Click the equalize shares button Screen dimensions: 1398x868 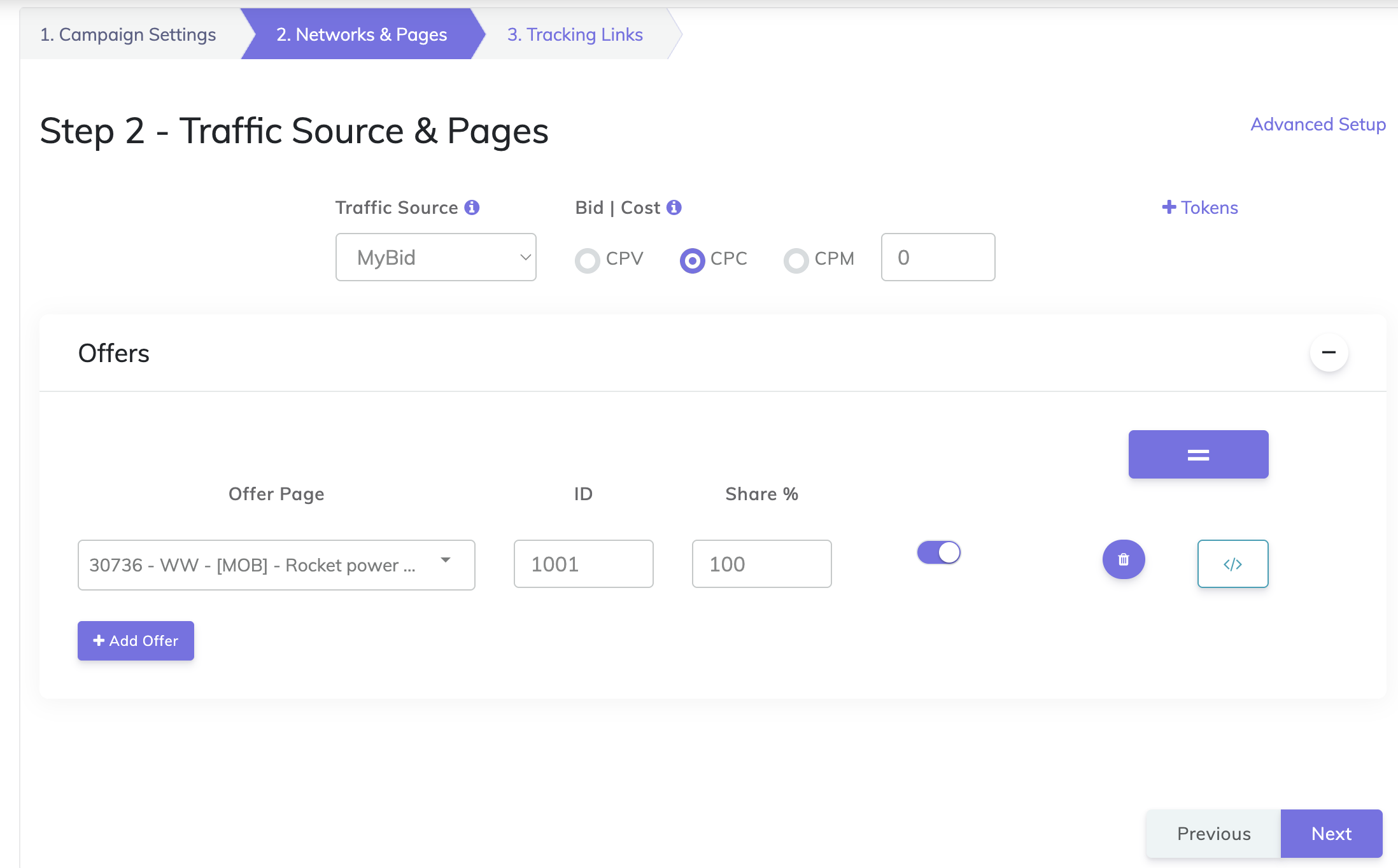[1198, 454]
